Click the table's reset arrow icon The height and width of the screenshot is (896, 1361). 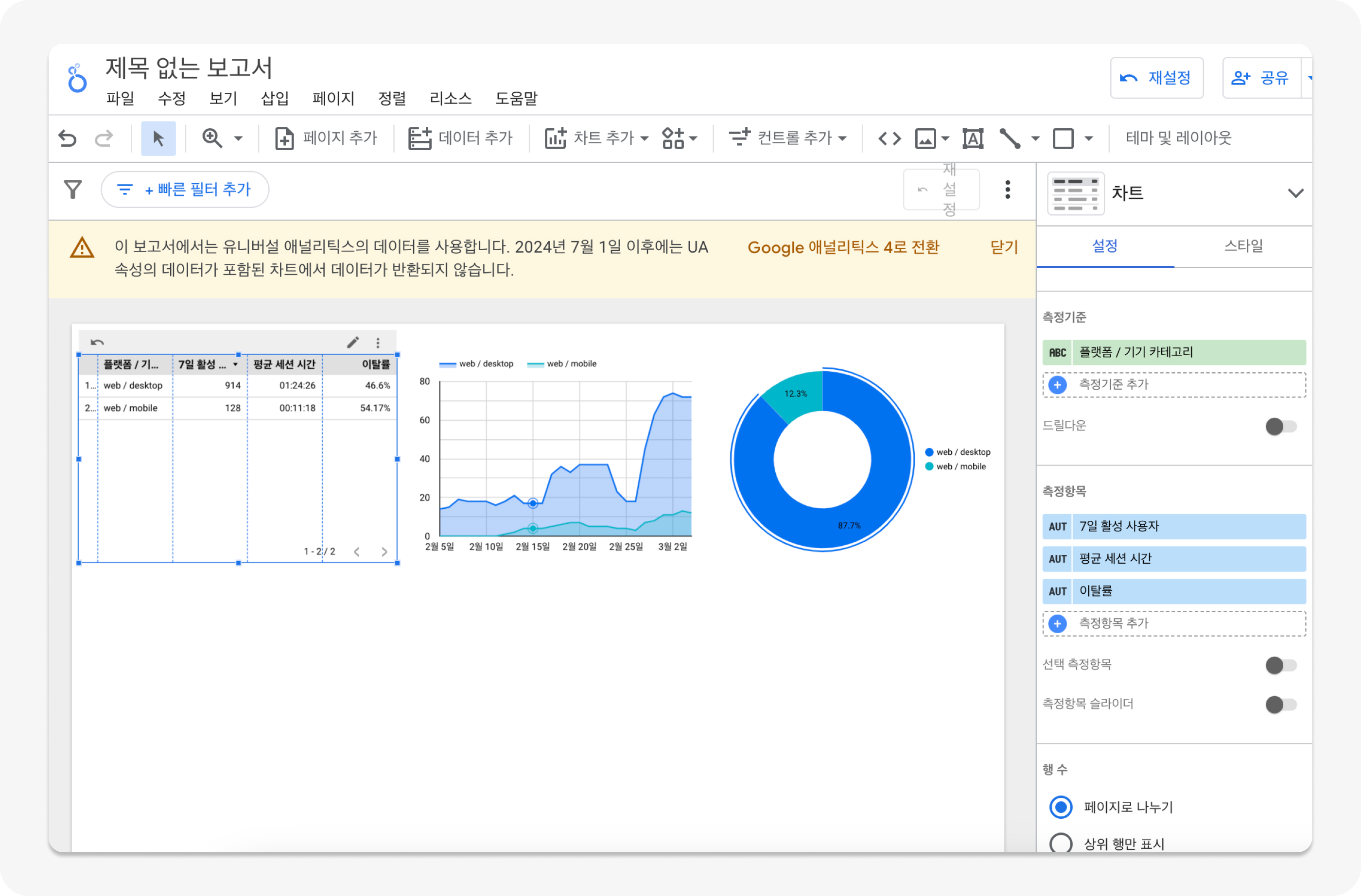pyautogui.click(x=97, y=342)
